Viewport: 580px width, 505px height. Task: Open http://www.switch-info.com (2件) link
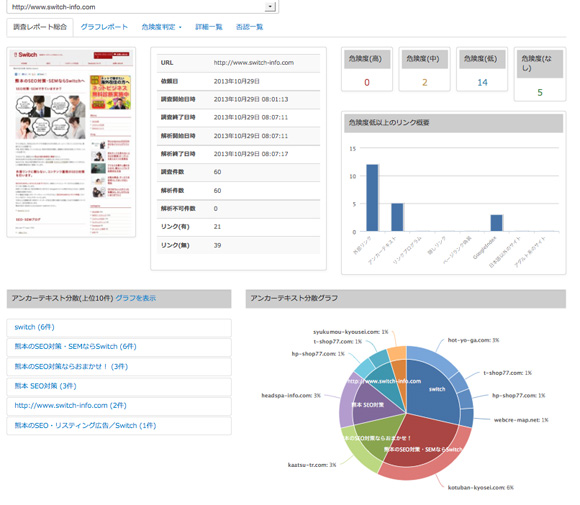pyautogui.click(x=70, y=405)
